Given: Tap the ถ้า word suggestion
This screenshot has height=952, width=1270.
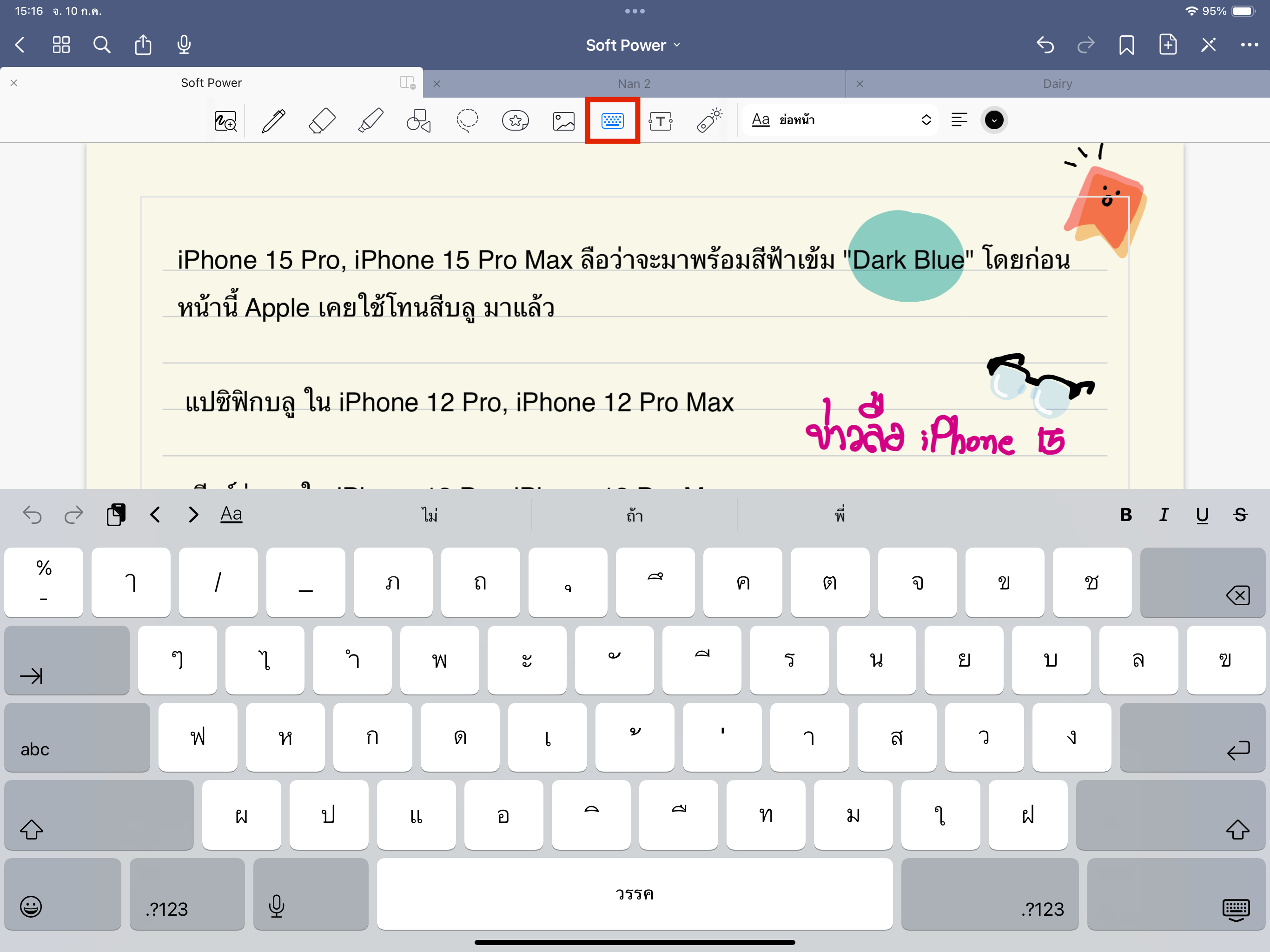Looking at the screenshot, I should [635, 515].
